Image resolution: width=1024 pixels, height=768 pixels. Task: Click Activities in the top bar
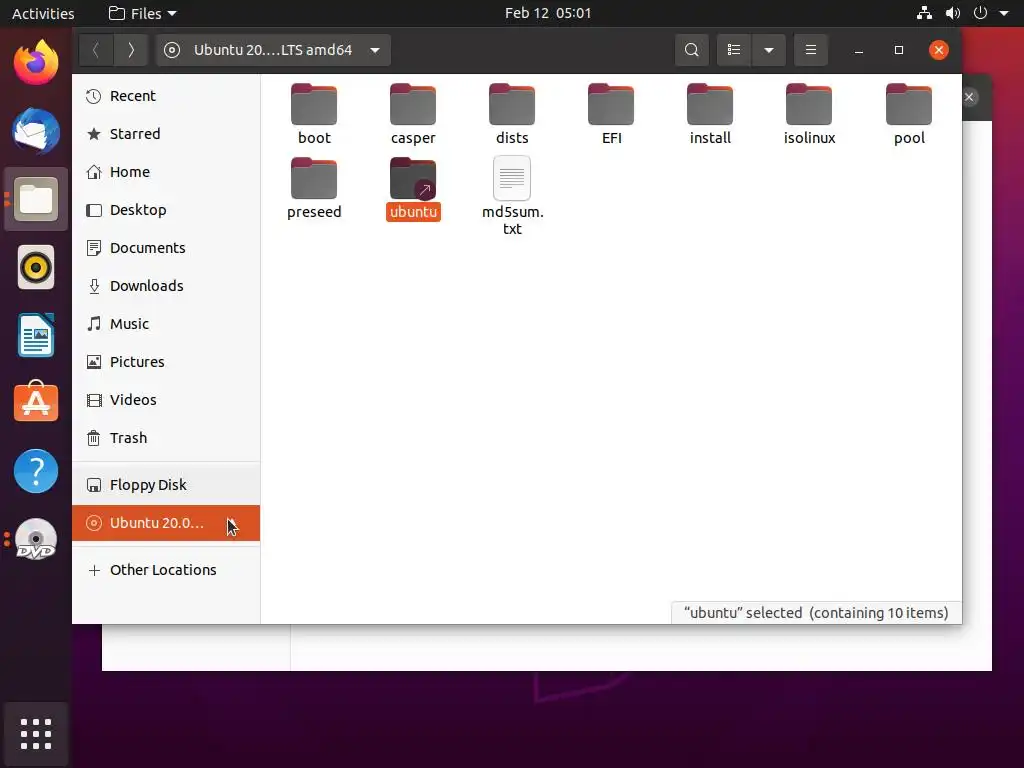pyautogui.click(x=43, y=13)
